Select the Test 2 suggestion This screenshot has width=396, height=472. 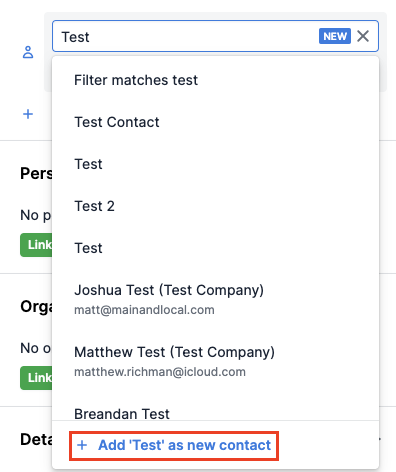click(215, 206)
